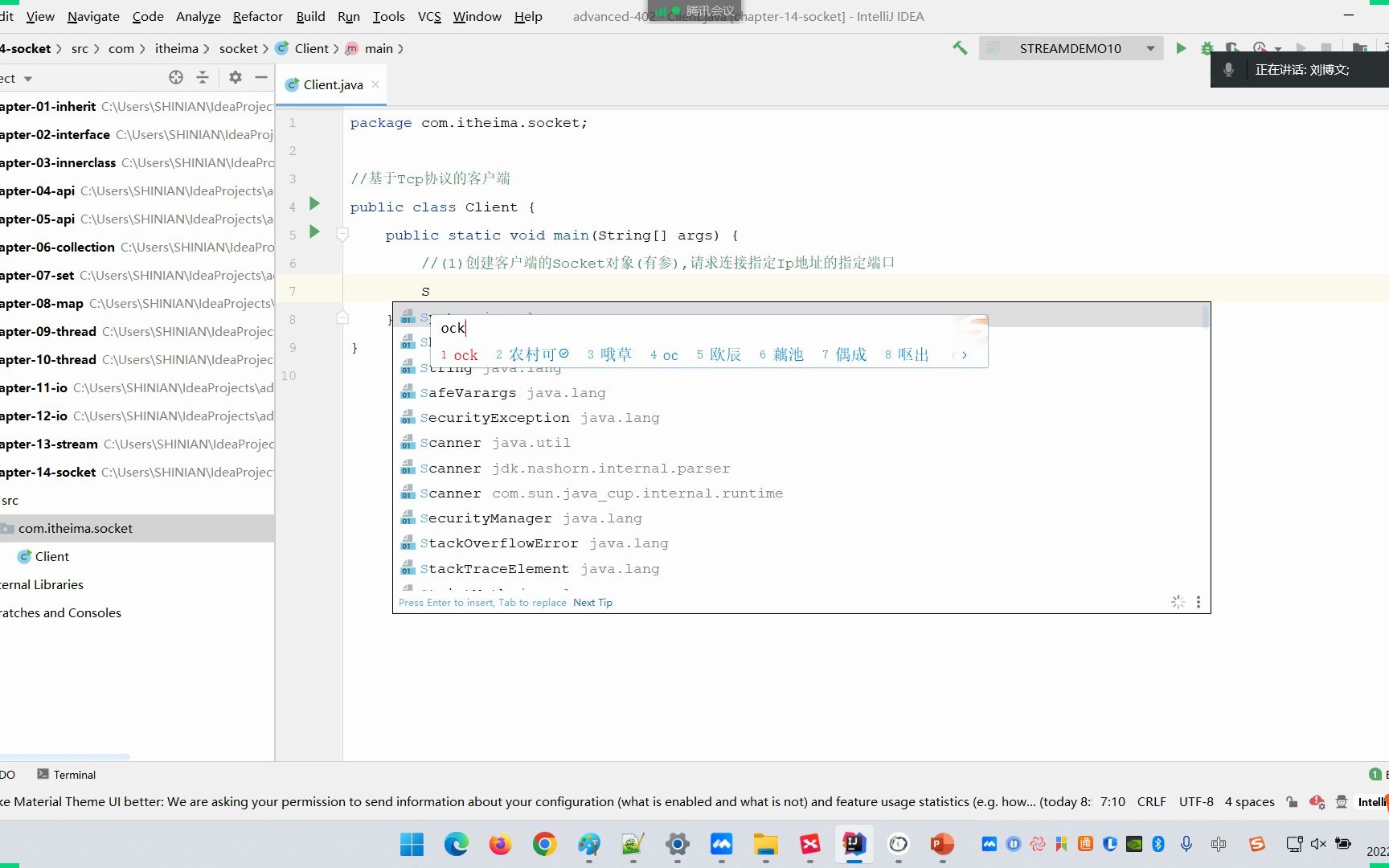Click the CRLF line separator status
Screen dimensions: 1389x868
pos(1151,801)
